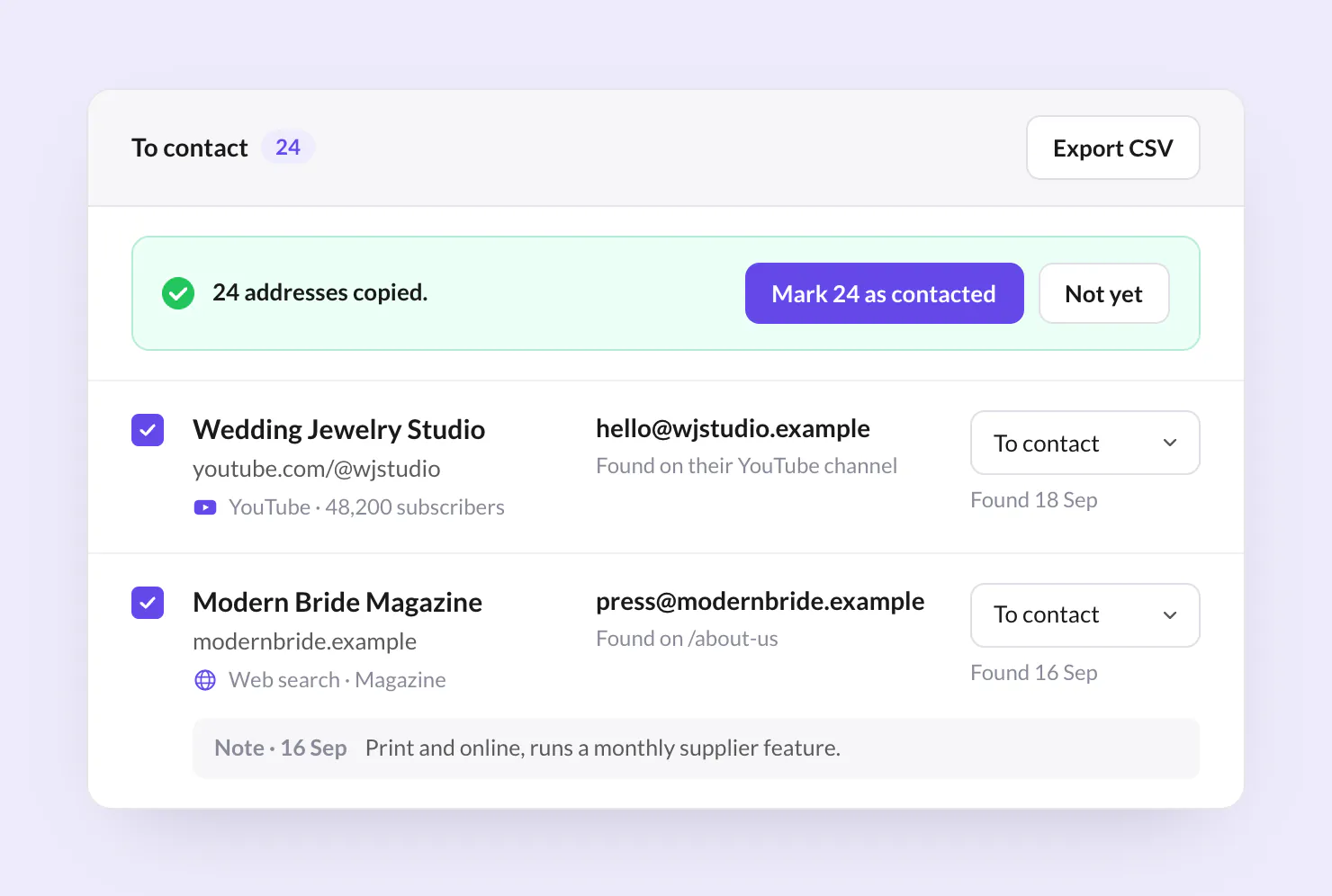Click the 'Web search · Magazine' text
Image resolution: width=1332 pixels, height=896 pixels.
pyautogui.click(x=337, y=680)
